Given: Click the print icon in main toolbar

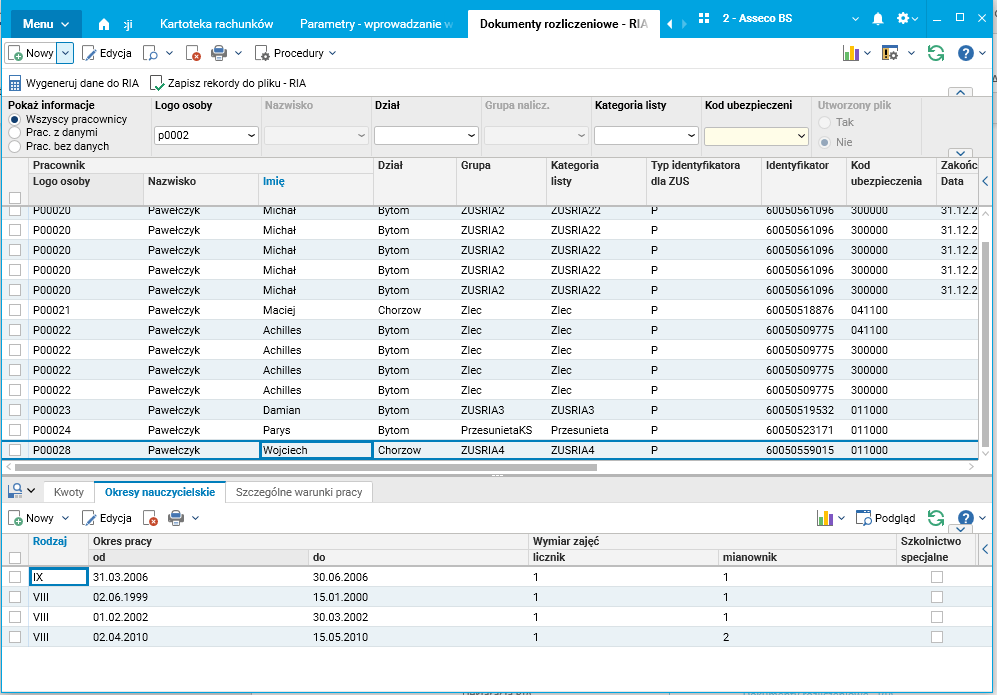Looking at the screenshot, I should (x=221, y=53).
